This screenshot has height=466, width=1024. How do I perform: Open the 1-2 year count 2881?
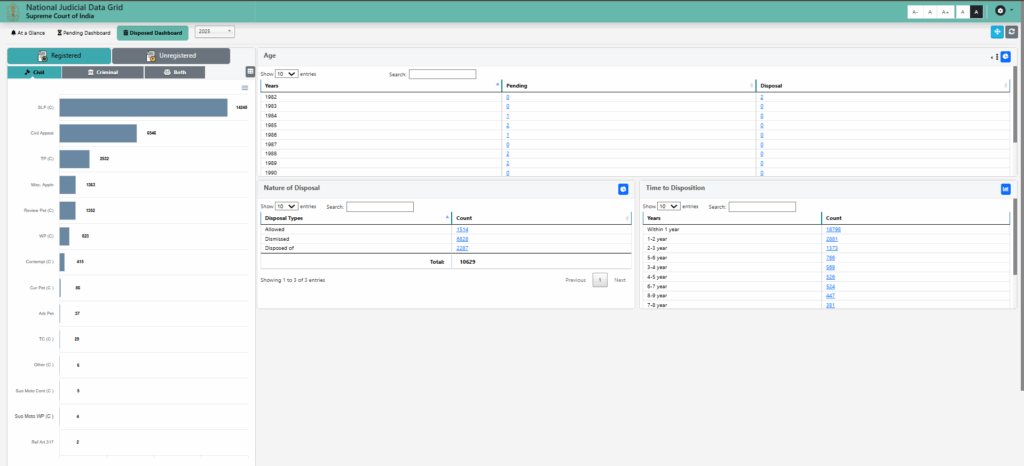pyautogui.click(x=832, y=239)
